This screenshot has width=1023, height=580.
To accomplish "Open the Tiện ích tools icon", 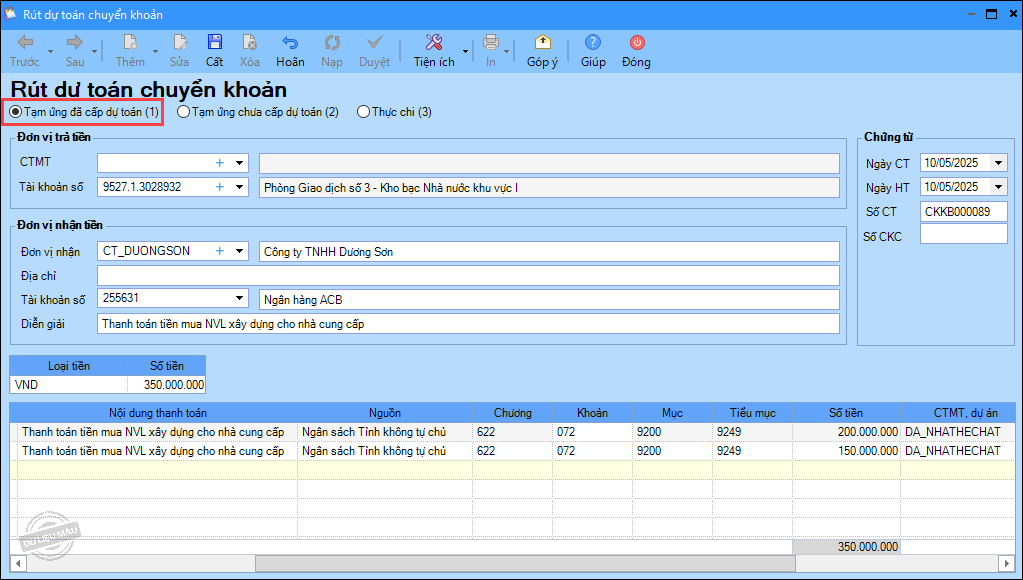I will point(433,43).
